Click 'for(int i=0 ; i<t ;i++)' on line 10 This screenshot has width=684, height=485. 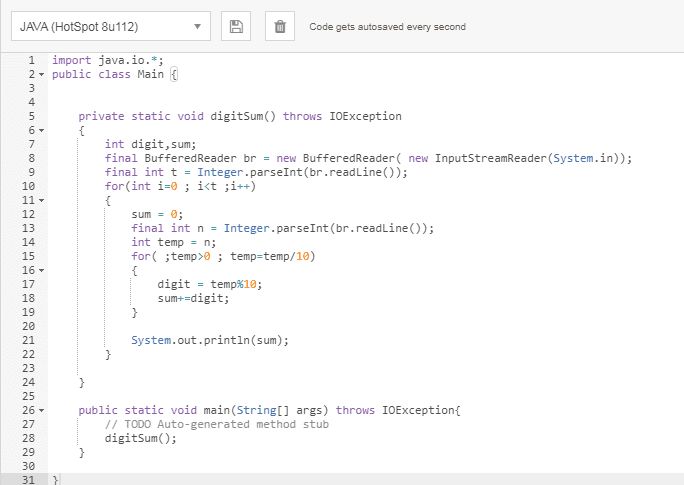[180, 186]
